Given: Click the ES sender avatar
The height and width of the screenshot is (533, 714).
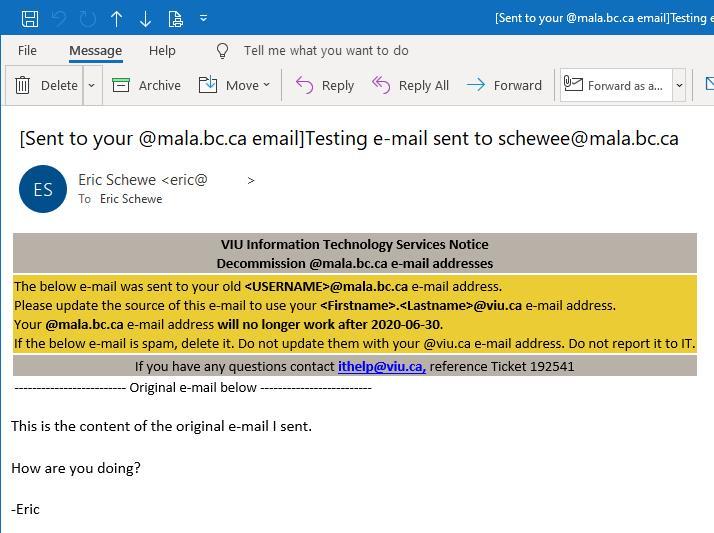Looking at the screenshot, I should pyautogui.click(x=43, y=189).
